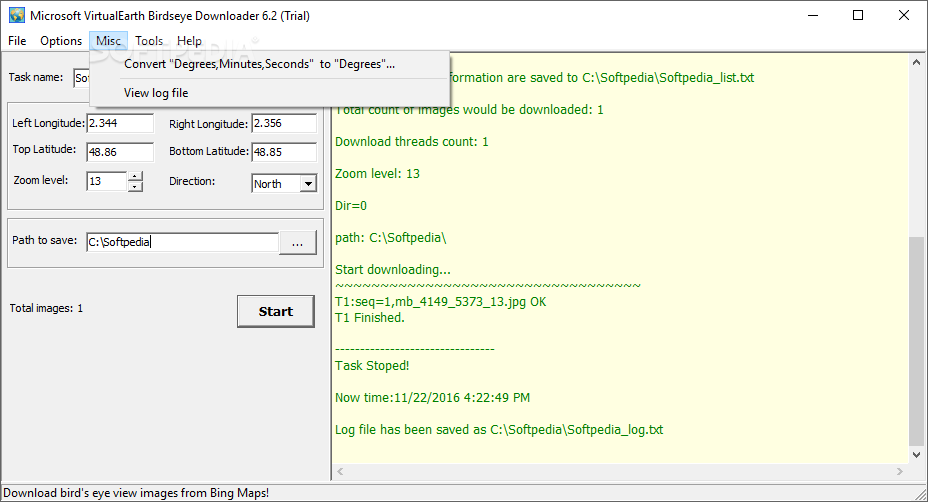Minimize the Birdseye Downloader window
This screenshot has width=928, height=502.
click(813, 15)
